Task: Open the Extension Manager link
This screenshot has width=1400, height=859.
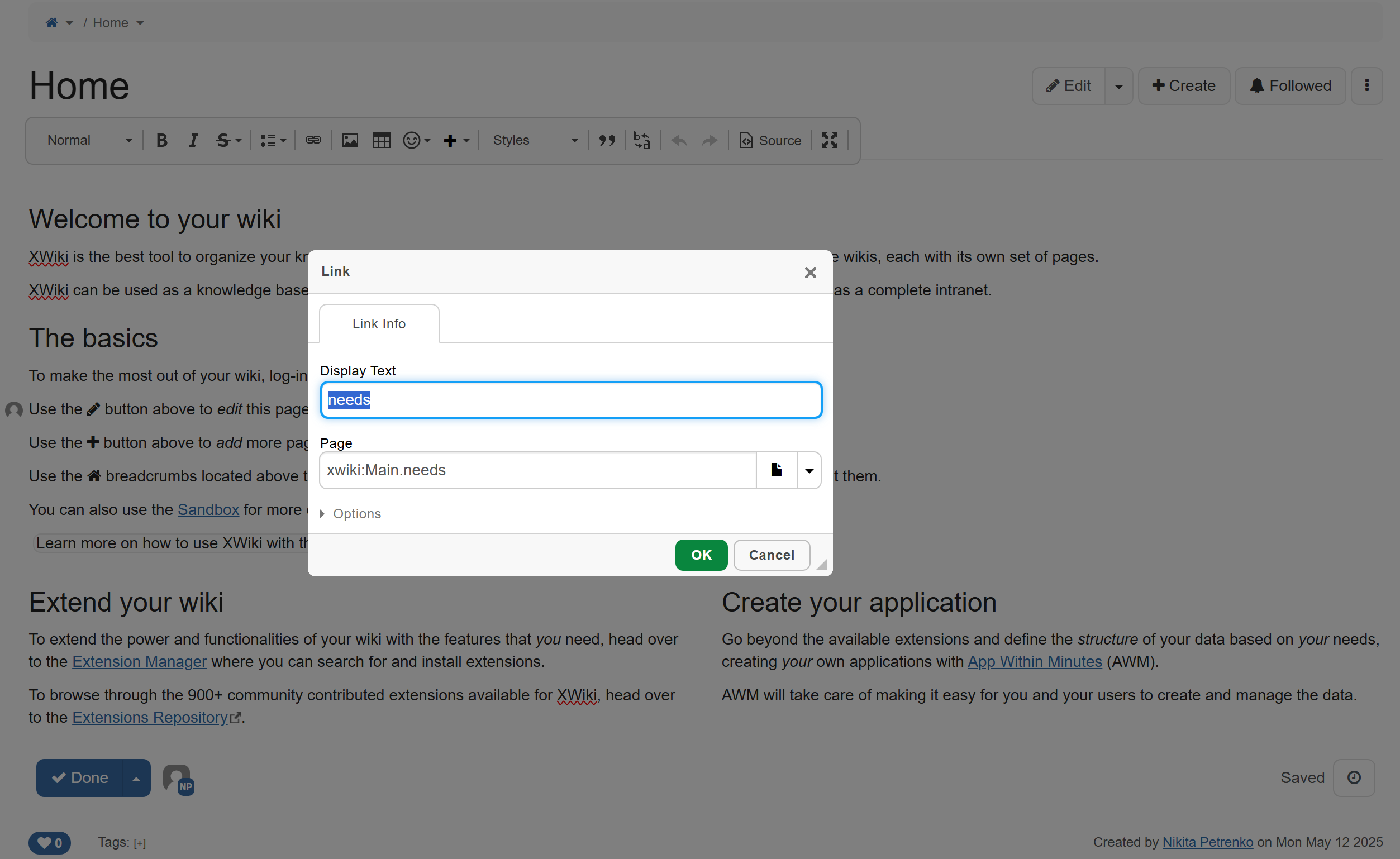Action: [x=140, y=661]
